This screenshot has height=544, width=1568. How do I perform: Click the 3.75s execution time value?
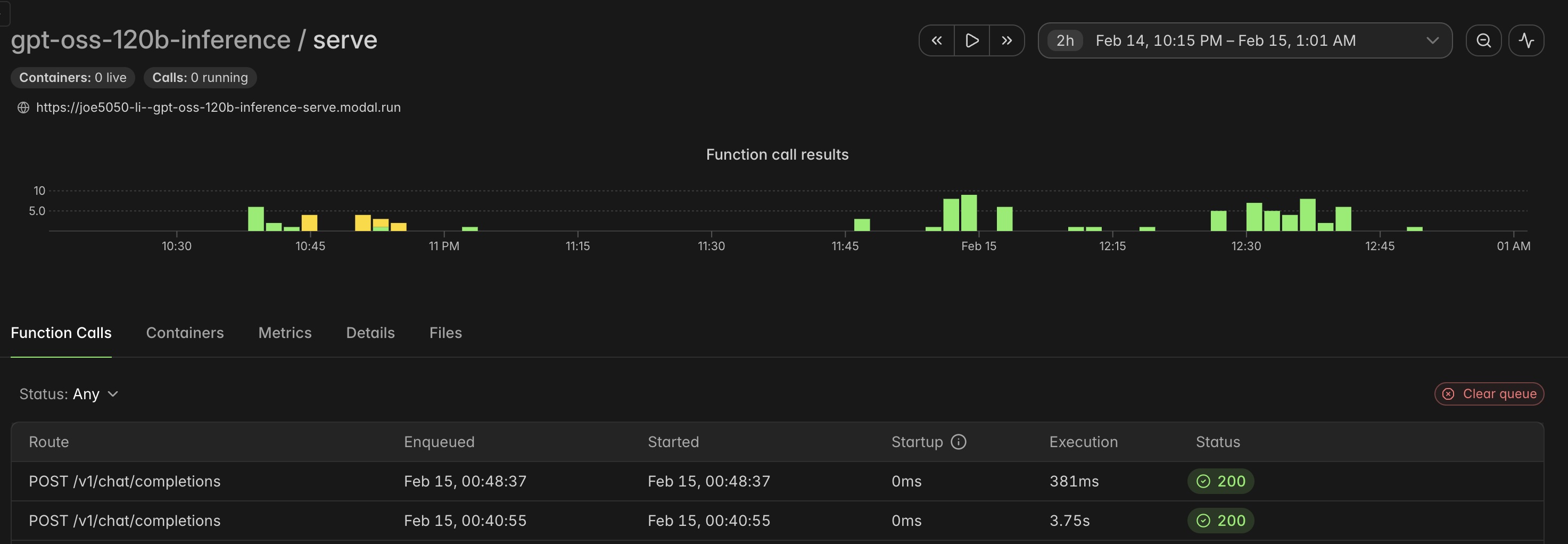coord(1069,521)
